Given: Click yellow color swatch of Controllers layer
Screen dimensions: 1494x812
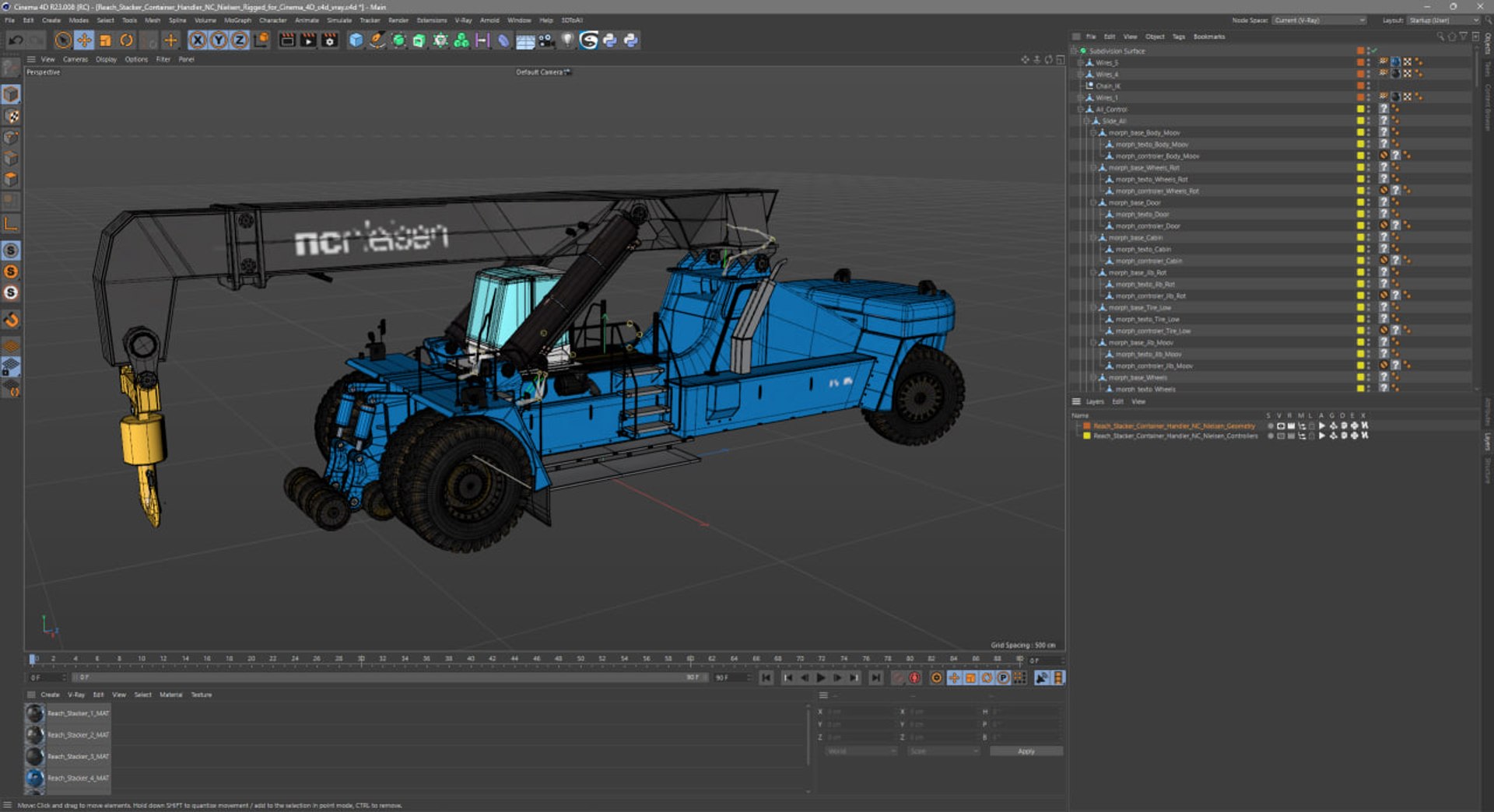Looking at the screenshot, I should 1087,436.
